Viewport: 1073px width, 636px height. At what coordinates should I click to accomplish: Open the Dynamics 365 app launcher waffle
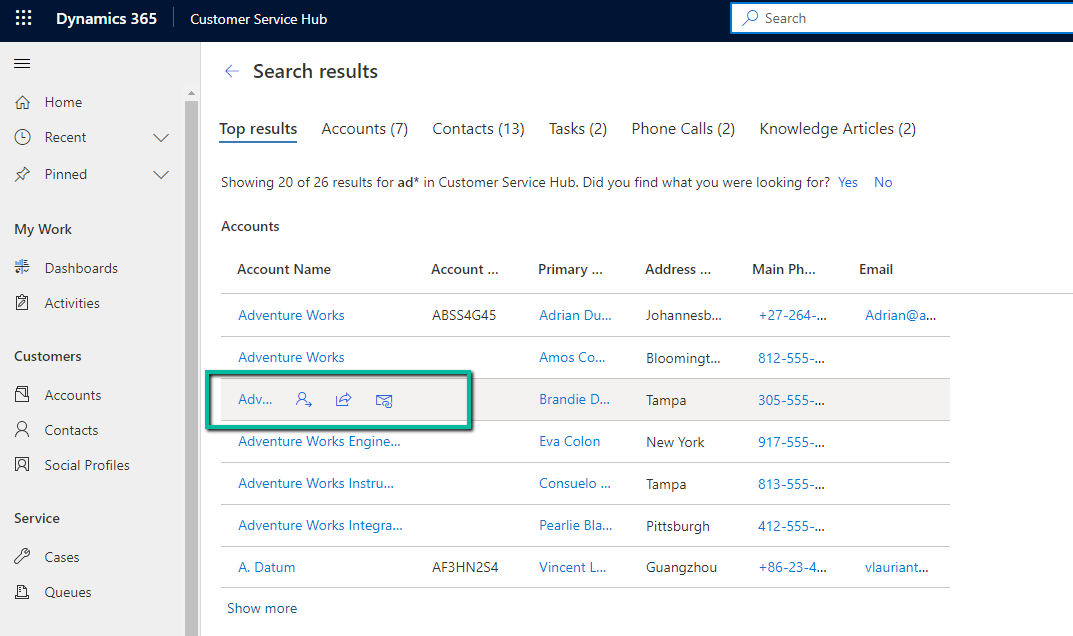[x=24, y=19]
